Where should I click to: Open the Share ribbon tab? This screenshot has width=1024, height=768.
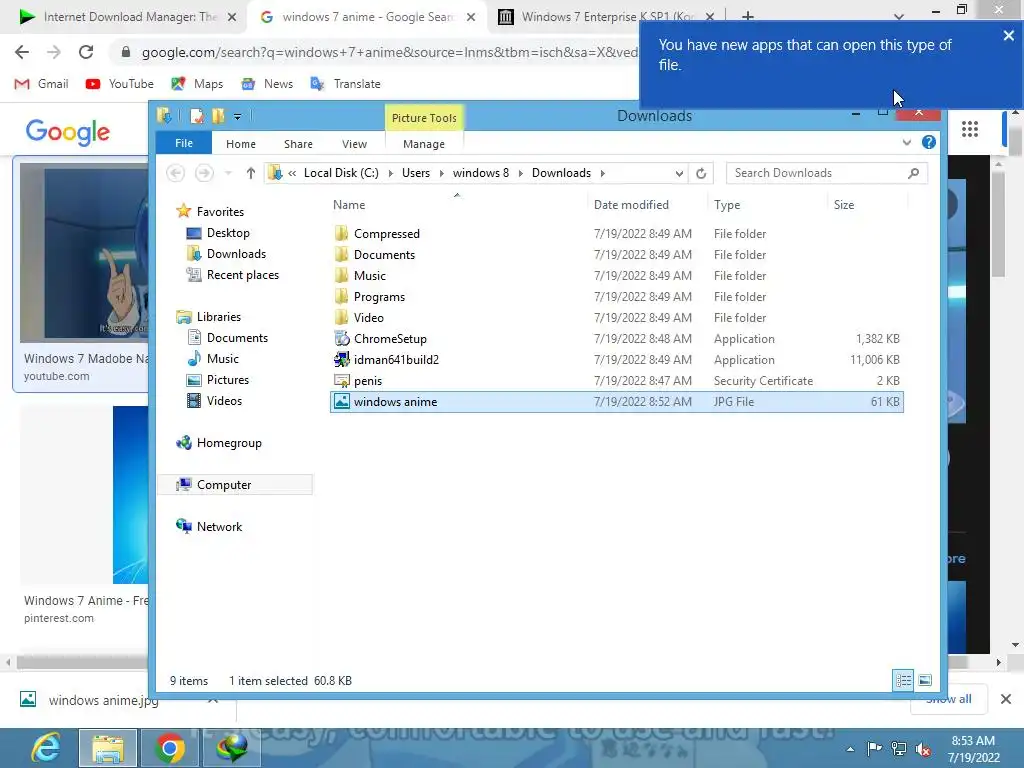[298, 144]
